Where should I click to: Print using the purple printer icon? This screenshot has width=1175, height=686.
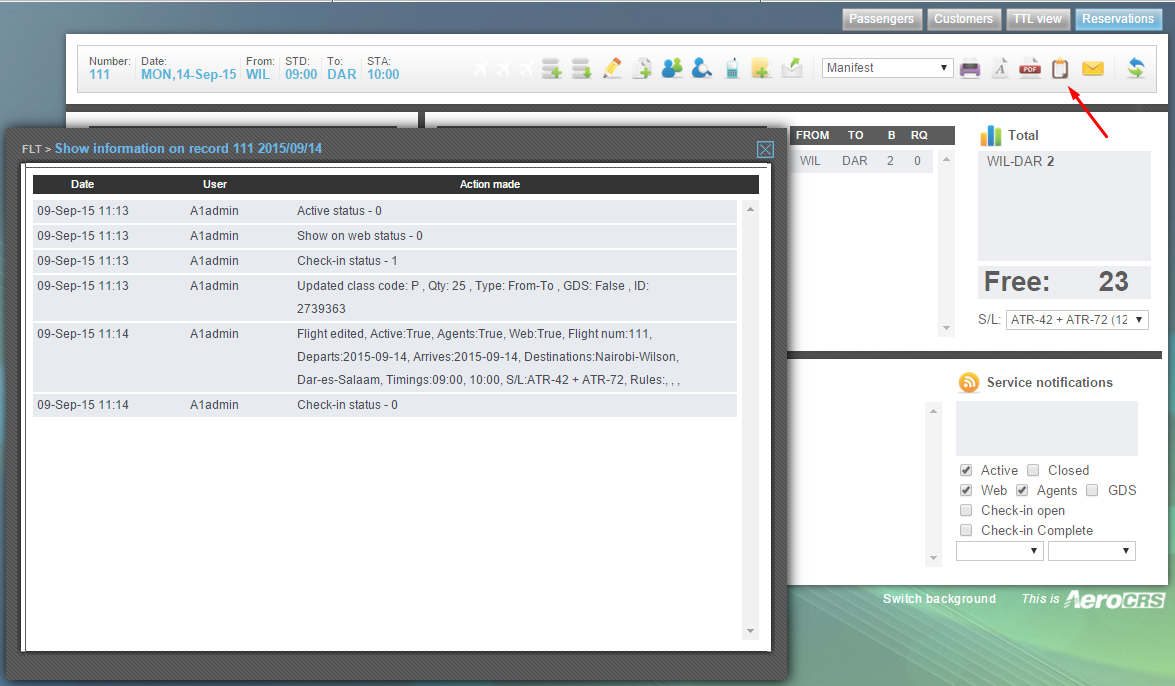click(x=970, y=68)
